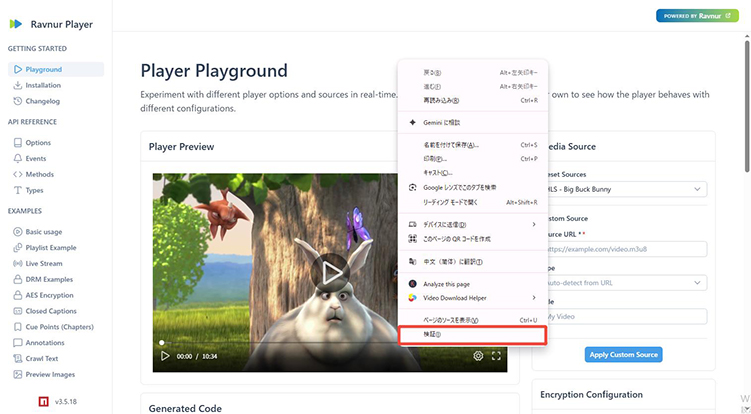Image resolution: width=751 pixels, height=414 pixels.
Task: Click the page vertical scrollbar
Action: (x=747, y=105)
